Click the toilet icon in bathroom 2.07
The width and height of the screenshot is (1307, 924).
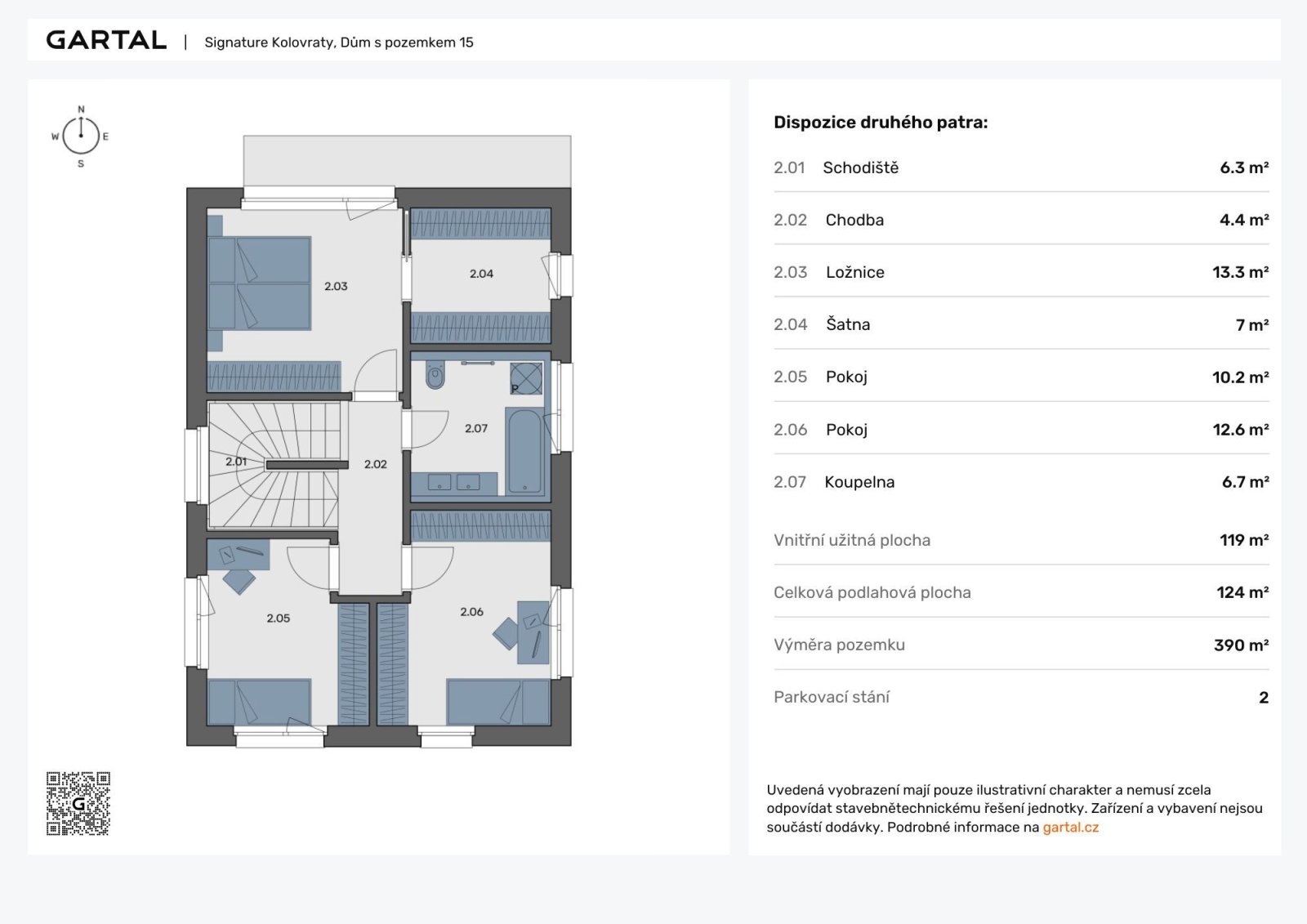tap(435, 377)
